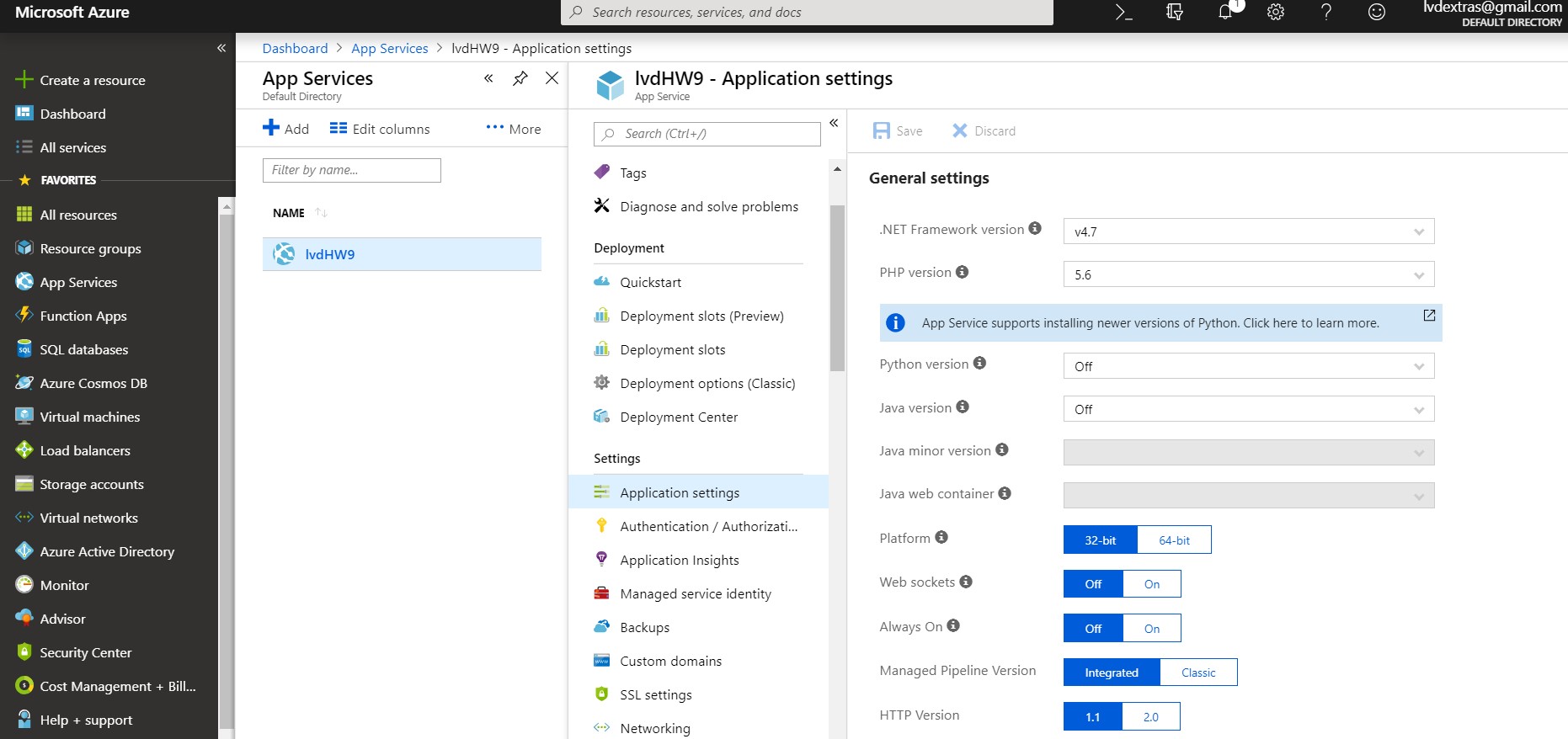Enable Always On
The image size is (1568, 739).
[x=1151, y=629]
